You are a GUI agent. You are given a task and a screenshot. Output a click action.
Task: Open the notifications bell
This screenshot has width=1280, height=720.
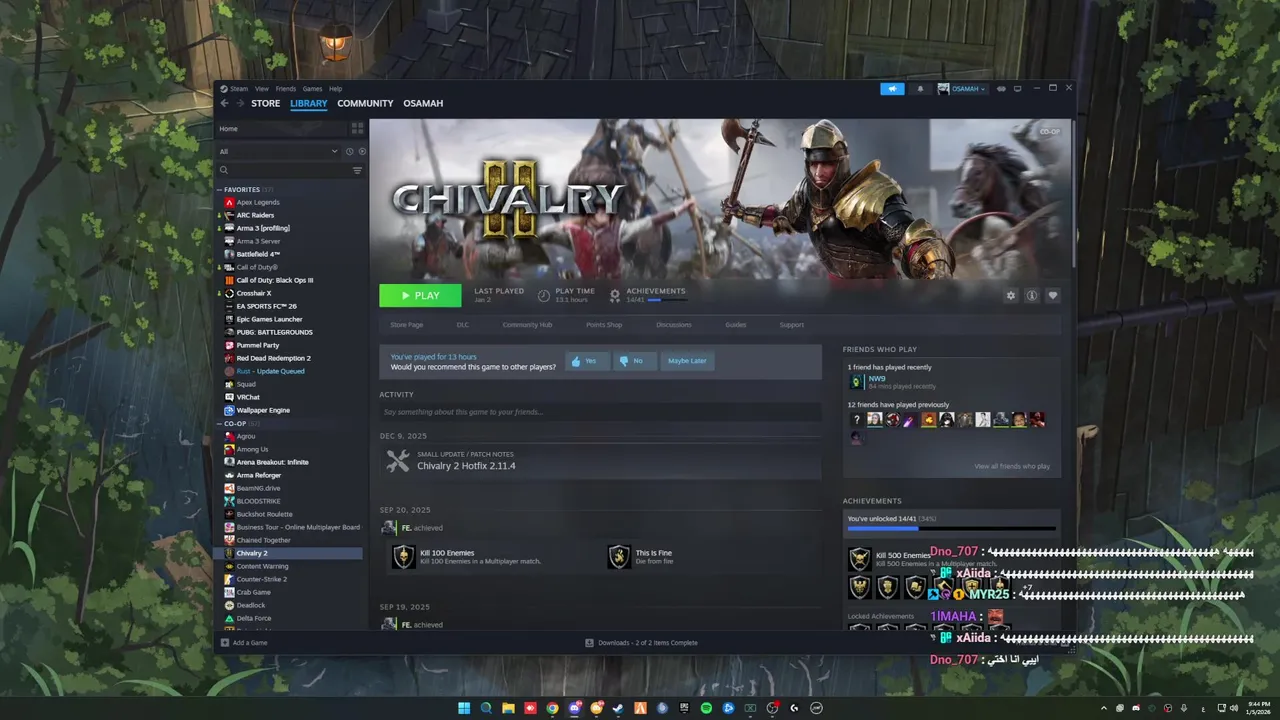(920, 89)
